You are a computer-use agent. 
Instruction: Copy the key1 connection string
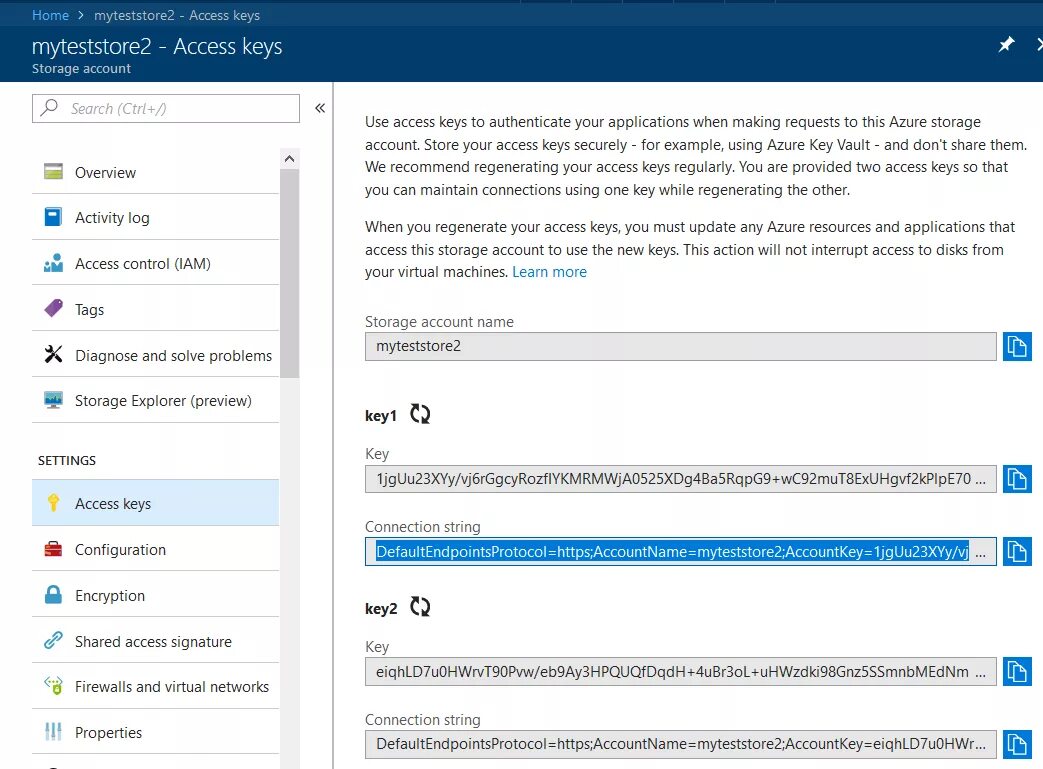point(1016,551)
